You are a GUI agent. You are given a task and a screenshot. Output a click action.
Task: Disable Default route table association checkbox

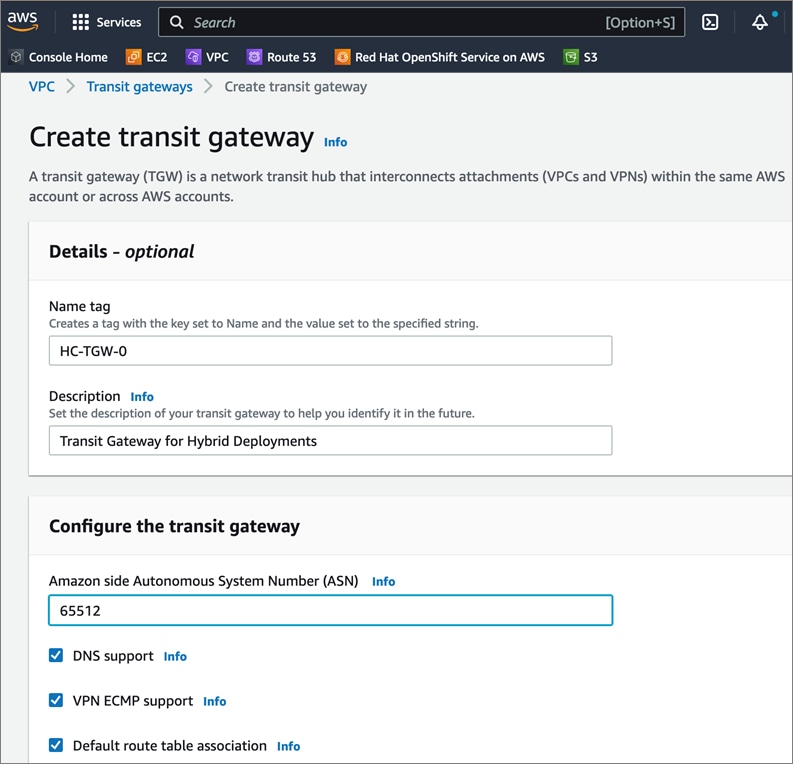coord(56,746)
